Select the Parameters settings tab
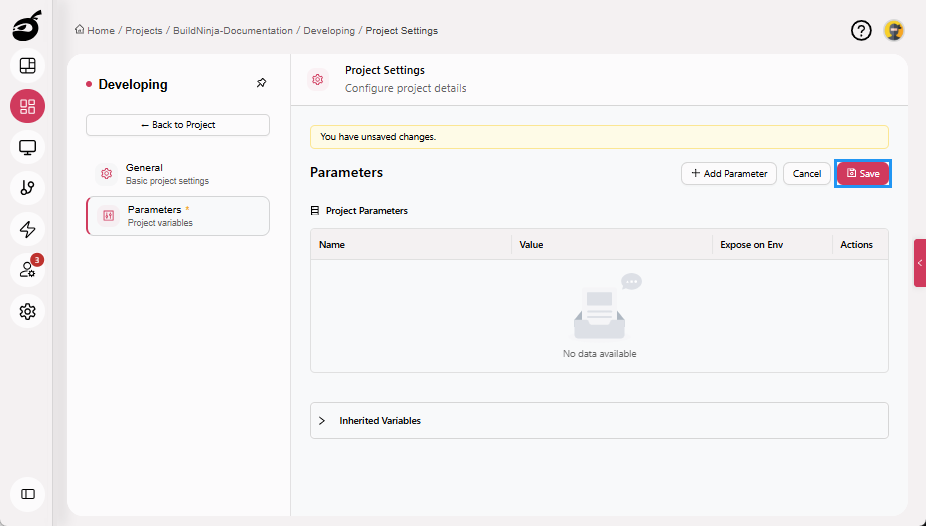This screenshot has width=926, height=526. [178, 216]
